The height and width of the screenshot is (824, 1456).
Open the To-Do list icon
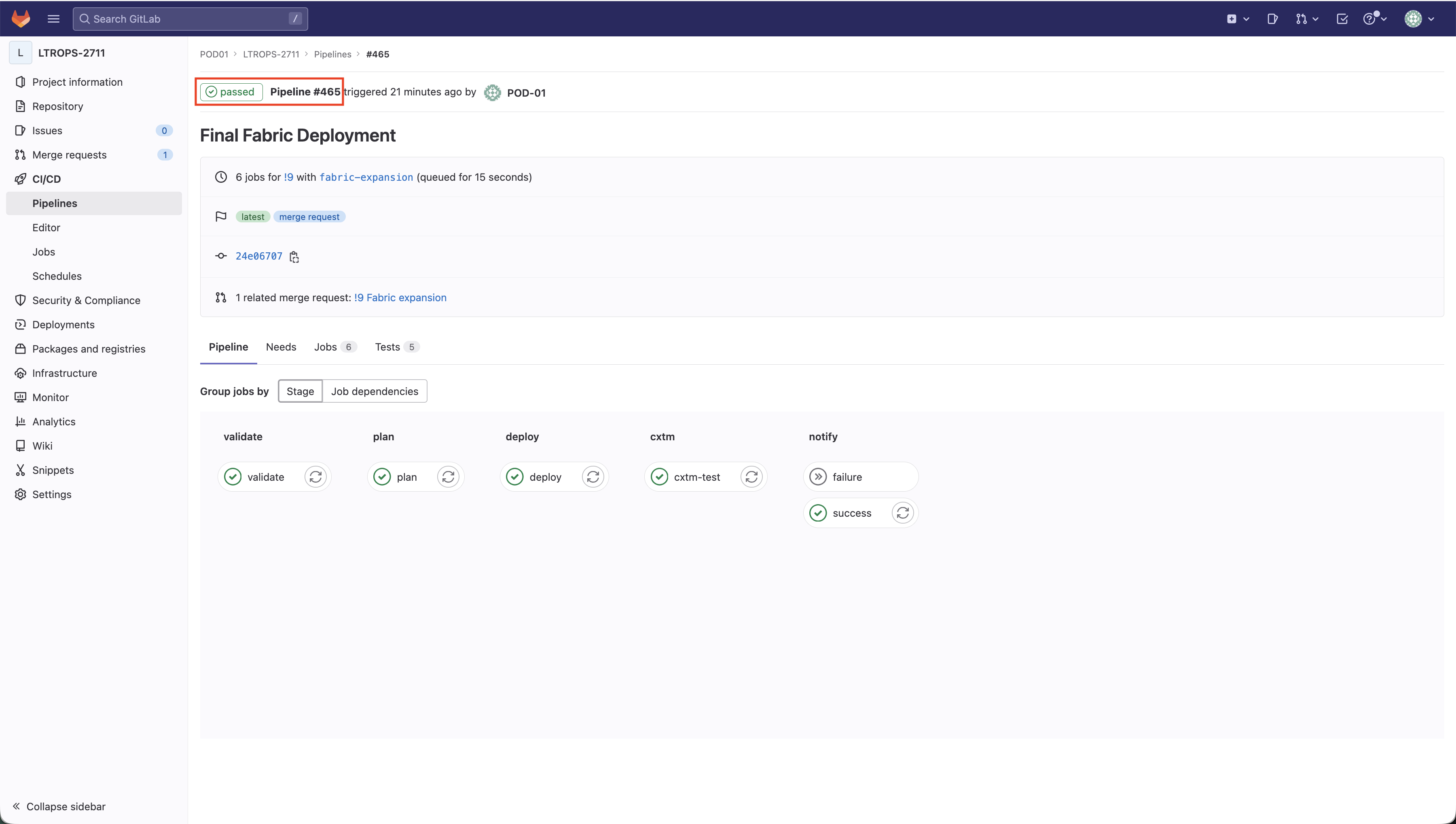(x=1342, y=19)
